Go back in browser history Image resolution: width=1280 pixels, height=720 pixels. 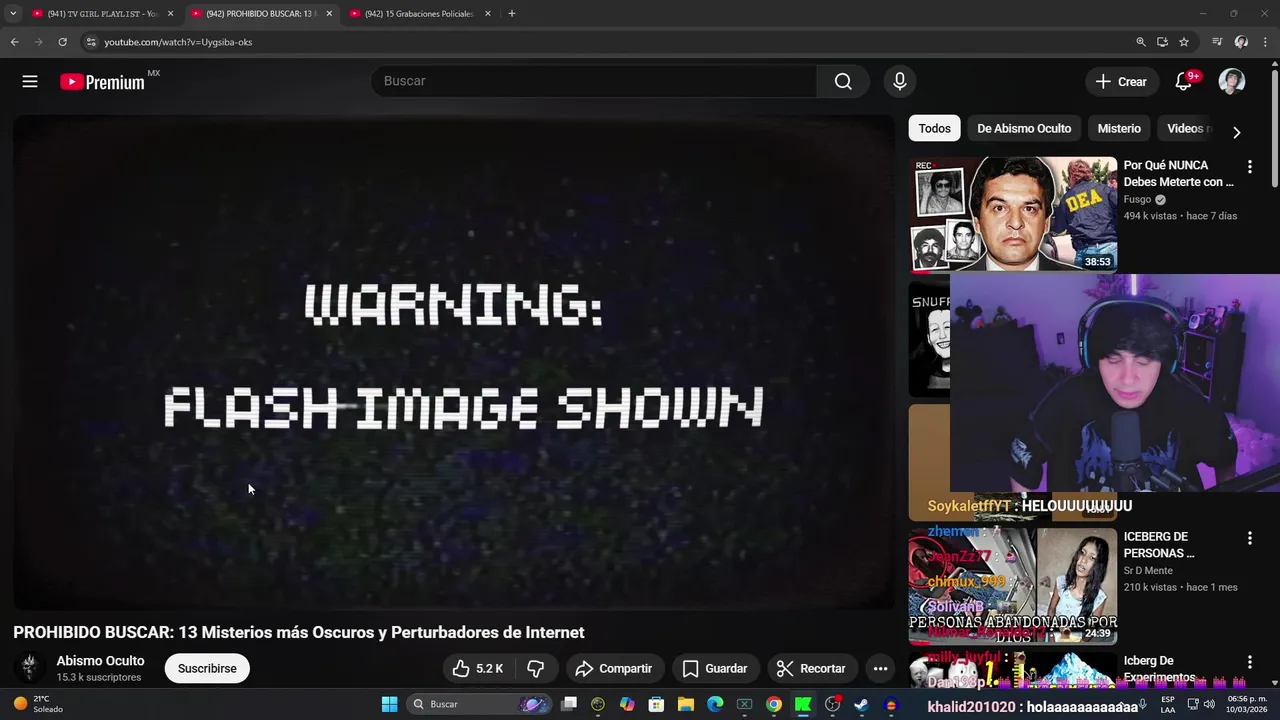14,42
